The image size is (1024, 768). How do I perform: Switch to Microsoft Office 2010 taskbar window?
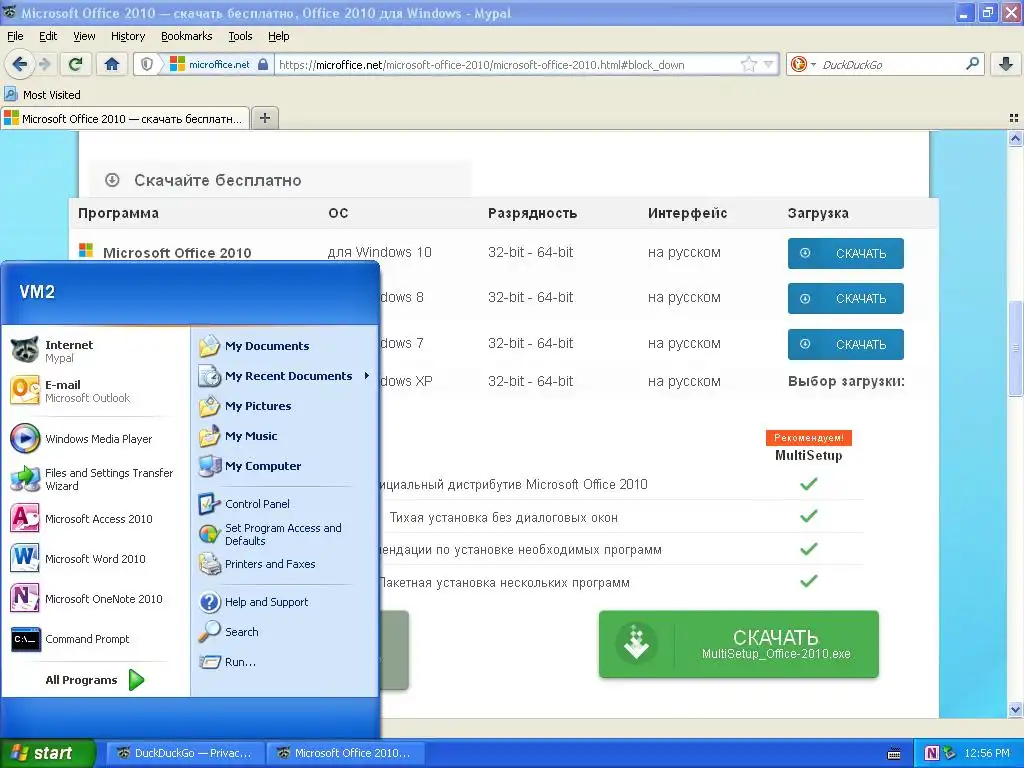pos(345,753)
